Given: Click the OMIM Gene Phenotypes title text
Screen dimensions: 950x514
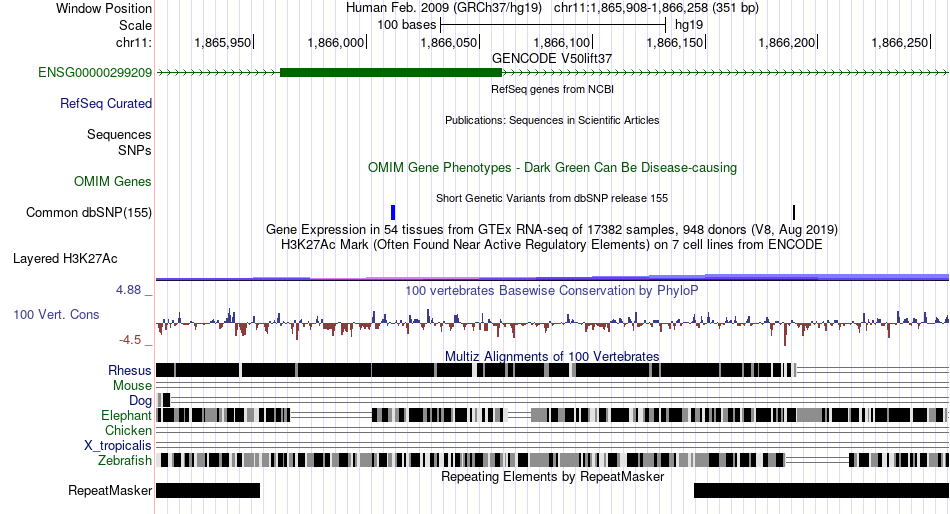Looking at the screenshot, I should [552, 167].
